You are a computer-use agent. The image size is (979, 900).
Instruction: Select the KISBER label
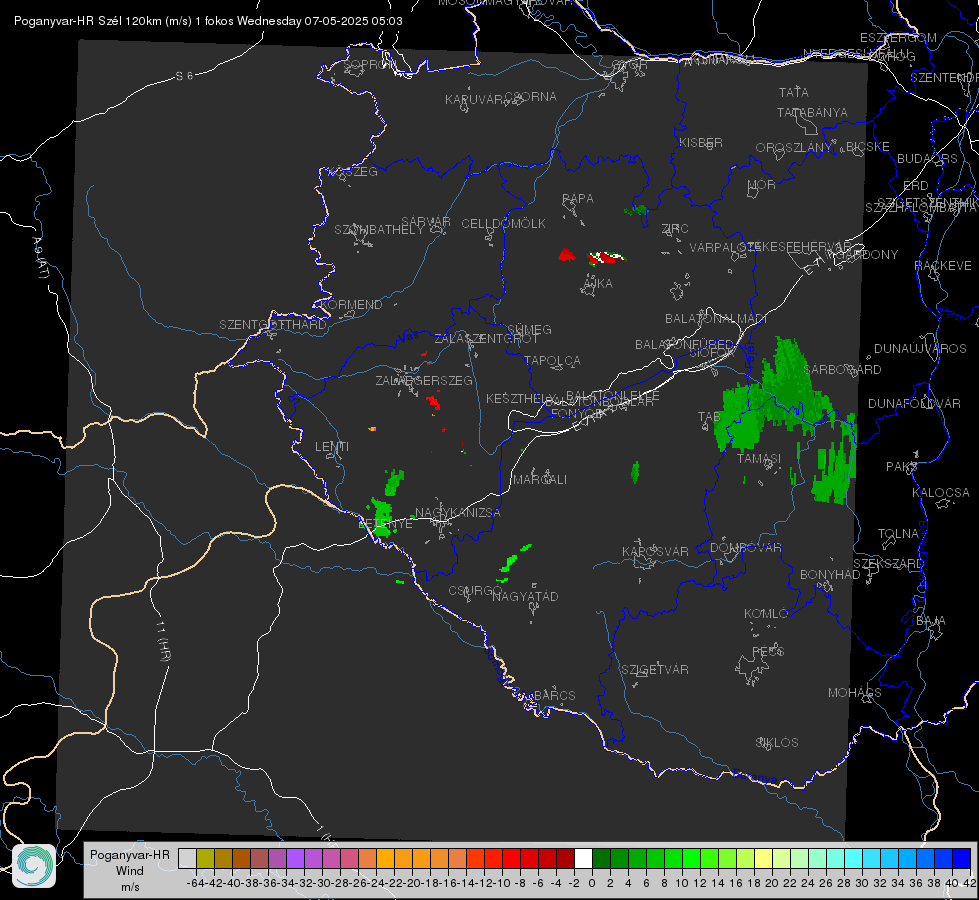pyautogui.click(x=701, y=143)
